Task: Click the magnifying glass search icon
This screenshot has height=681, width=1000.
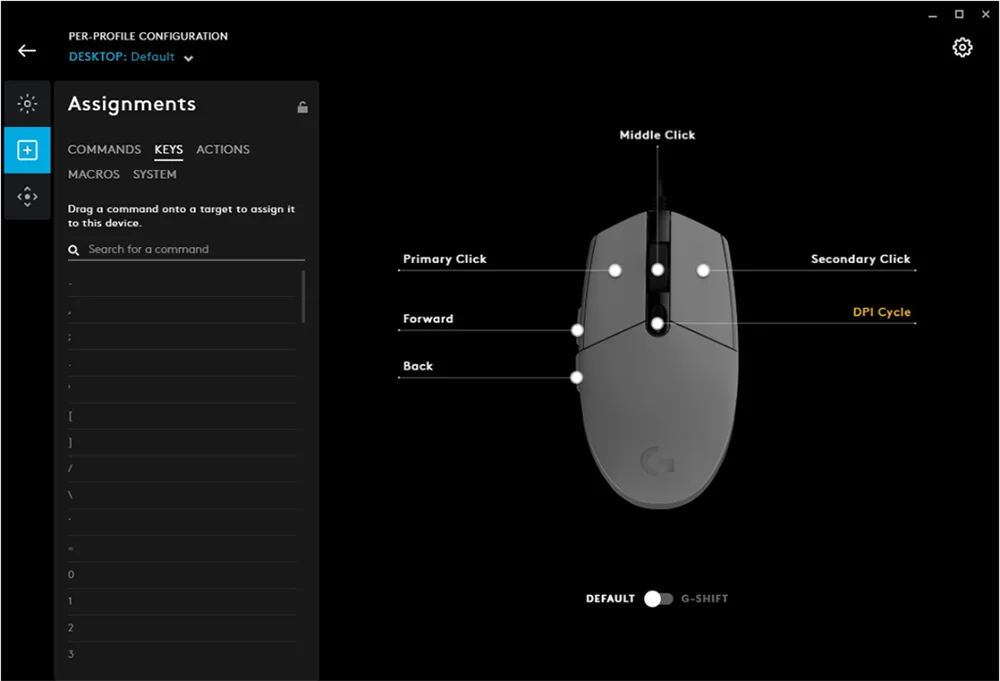Action: [x=74, y=250]
